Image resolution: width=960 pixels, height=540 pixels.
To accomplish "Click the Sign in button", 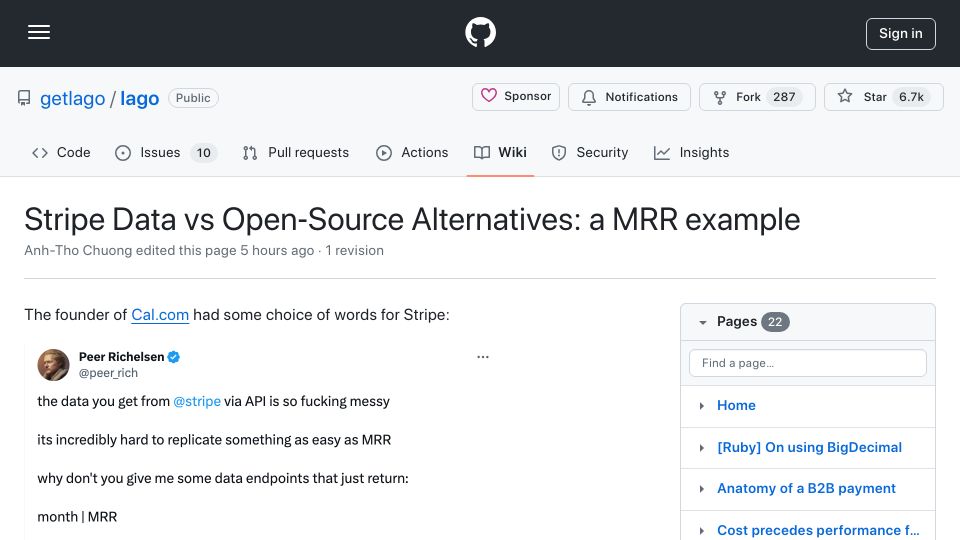I will click(901, 34).
